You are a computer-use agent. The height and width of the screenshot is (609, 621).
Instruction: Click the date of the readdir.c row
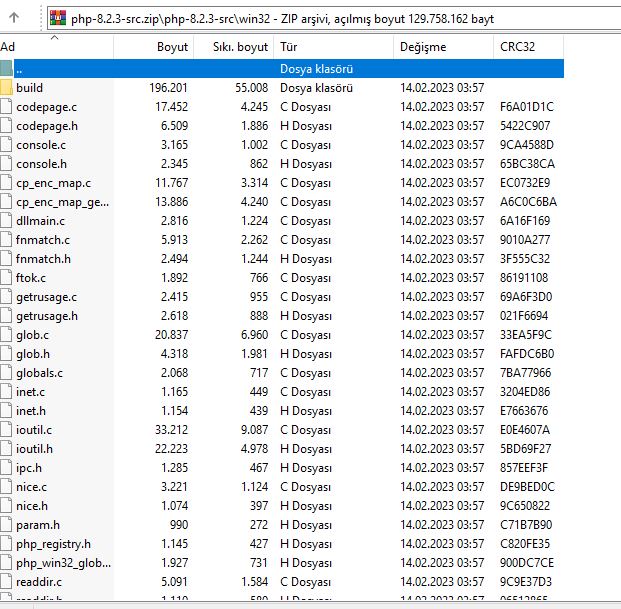pyautogui.click(x=442, y=582)
